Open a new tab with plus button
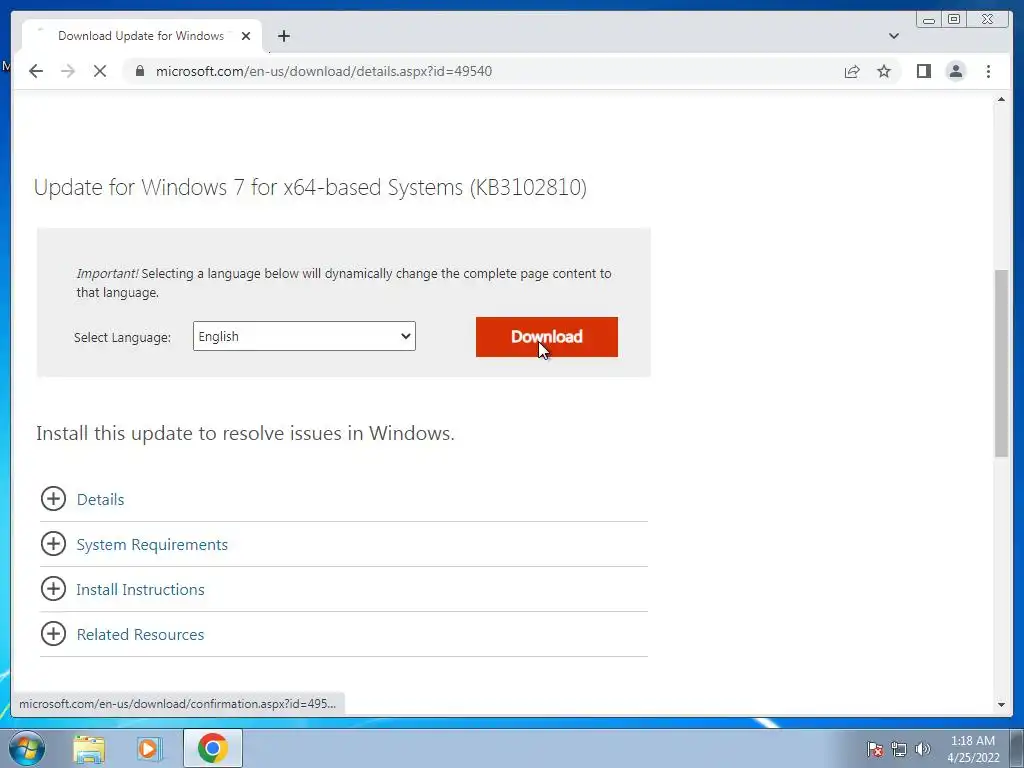1024x768 pixels. [283, 36]
